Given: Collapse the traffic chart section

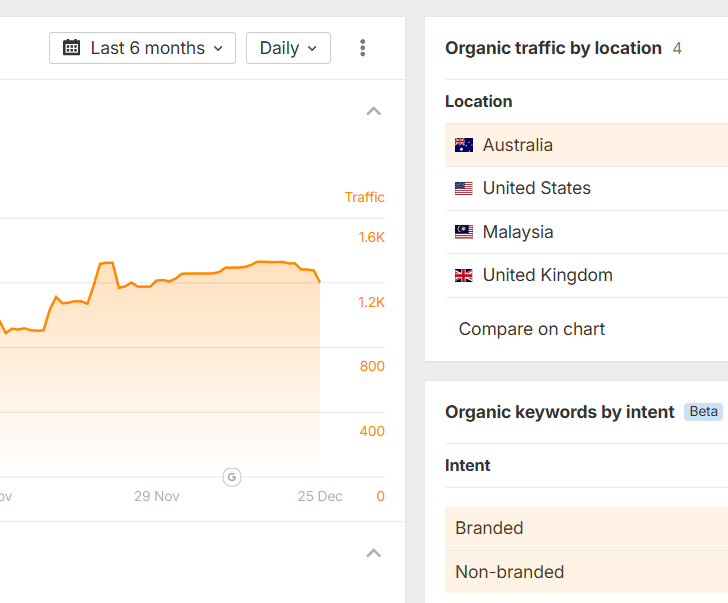Looking at the screenshot, I should pyautogui.click(x=374, y=111).
